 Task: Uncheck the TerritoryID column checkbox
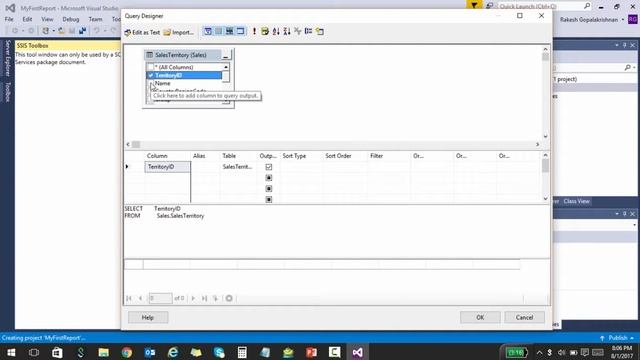coord(151,76)
